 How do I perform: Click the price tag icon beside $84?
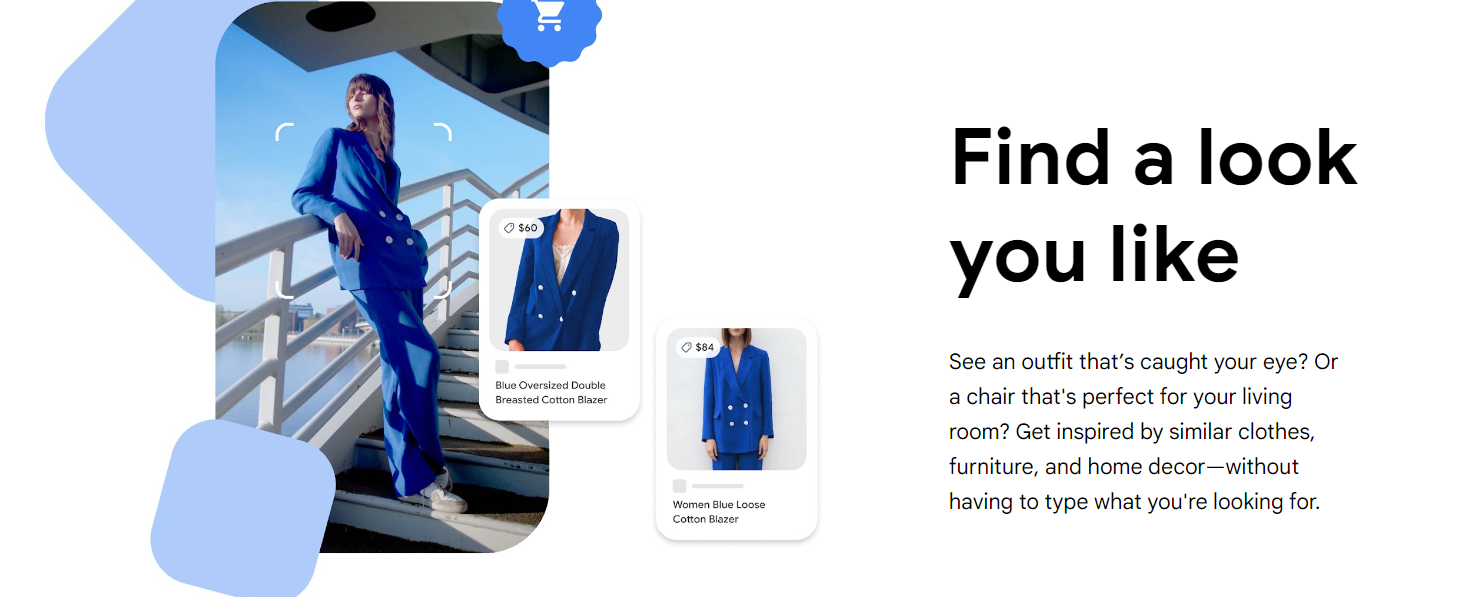(x=686, y=347)
